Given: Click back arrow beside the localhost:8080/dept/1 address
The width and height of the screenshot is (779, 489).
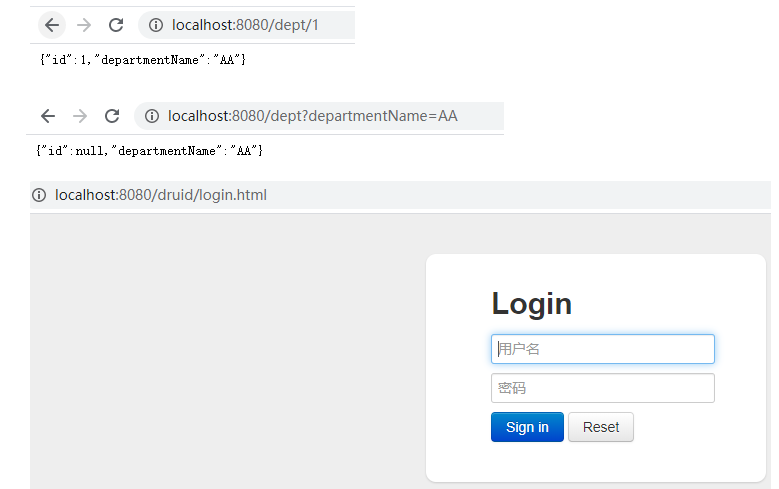Looking at the screenshot, I should 52,25.
